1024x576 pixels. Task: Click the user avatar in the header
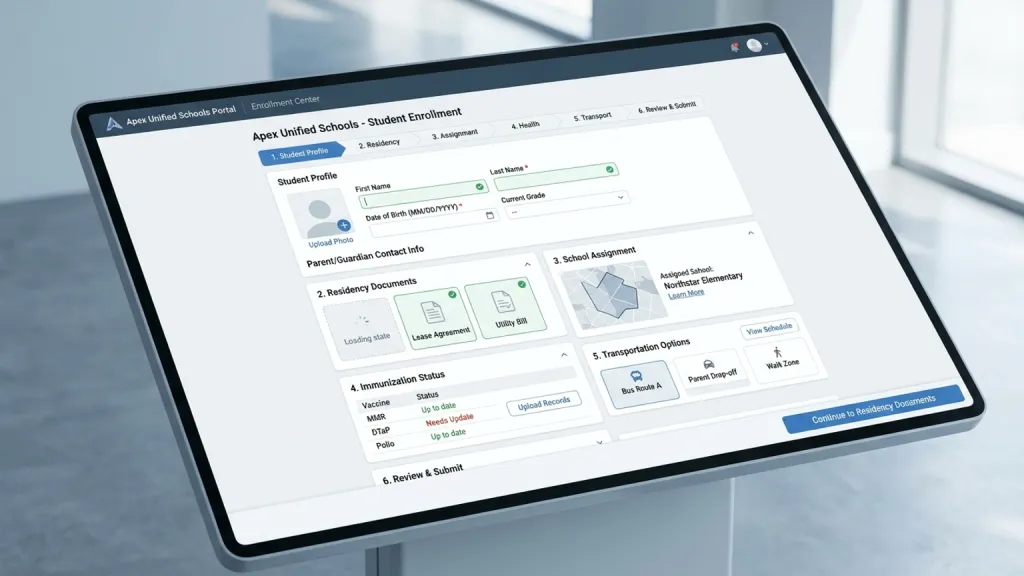click(754, 45)
